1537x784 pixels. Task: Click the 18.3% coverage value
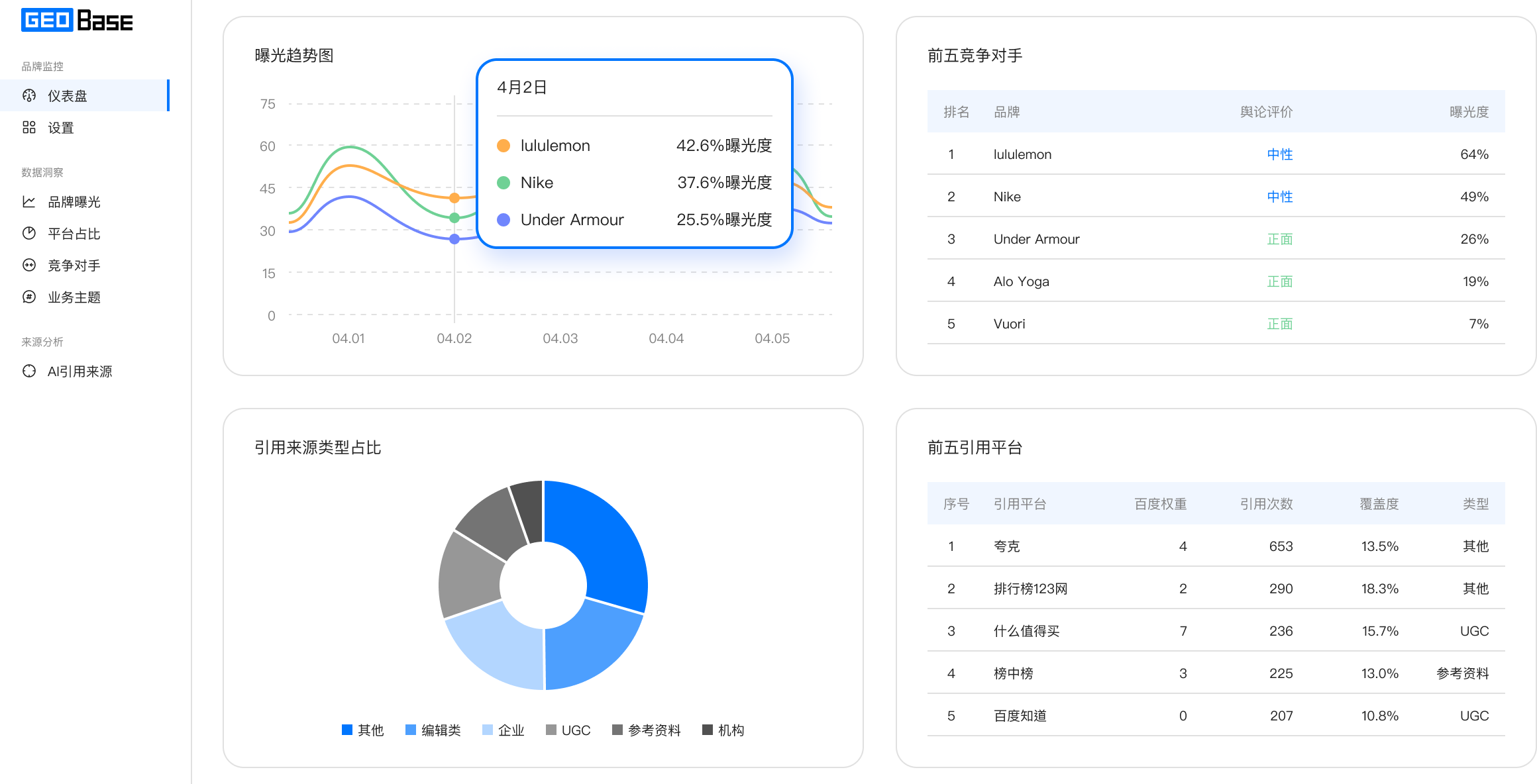click(1380, 589)
